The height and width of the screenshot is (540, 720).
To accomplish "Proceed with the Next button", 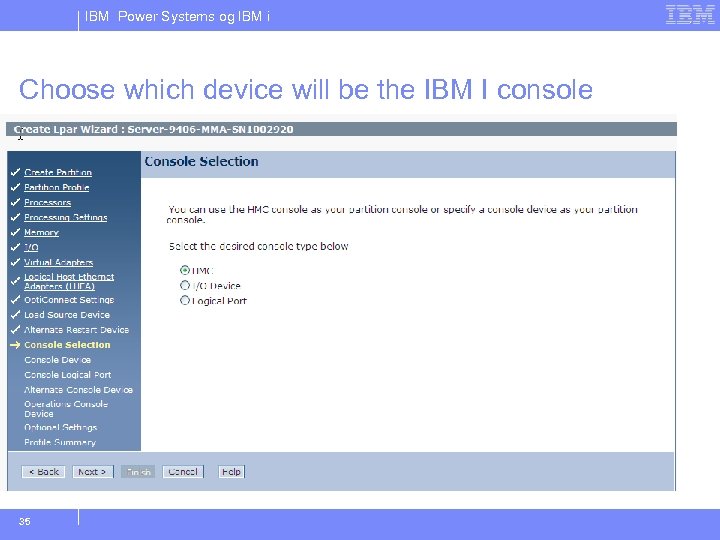I will click(x=92, y=472).
